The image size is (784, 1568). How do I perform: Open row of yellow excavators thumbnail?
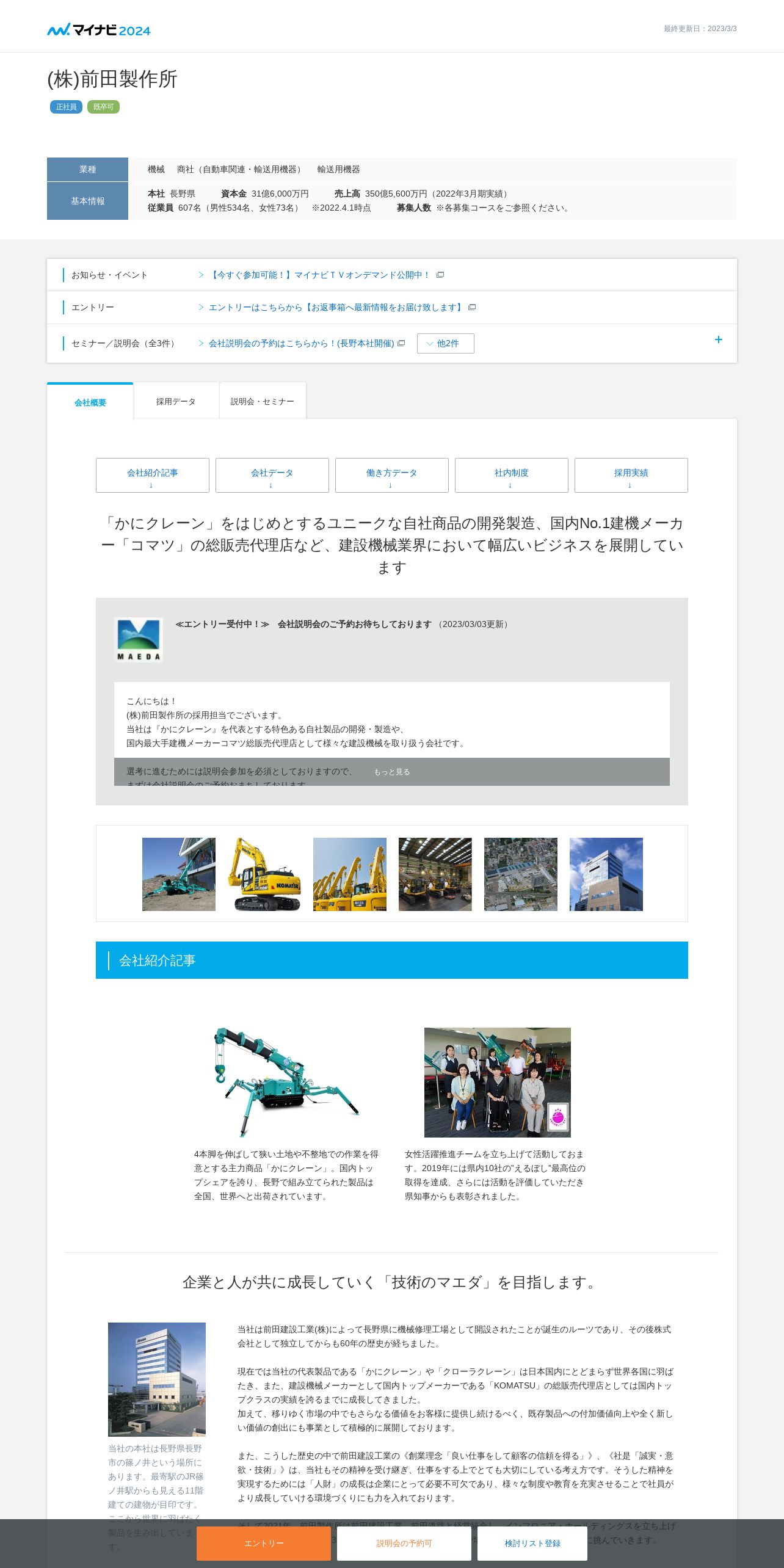[x=350, y=874]
